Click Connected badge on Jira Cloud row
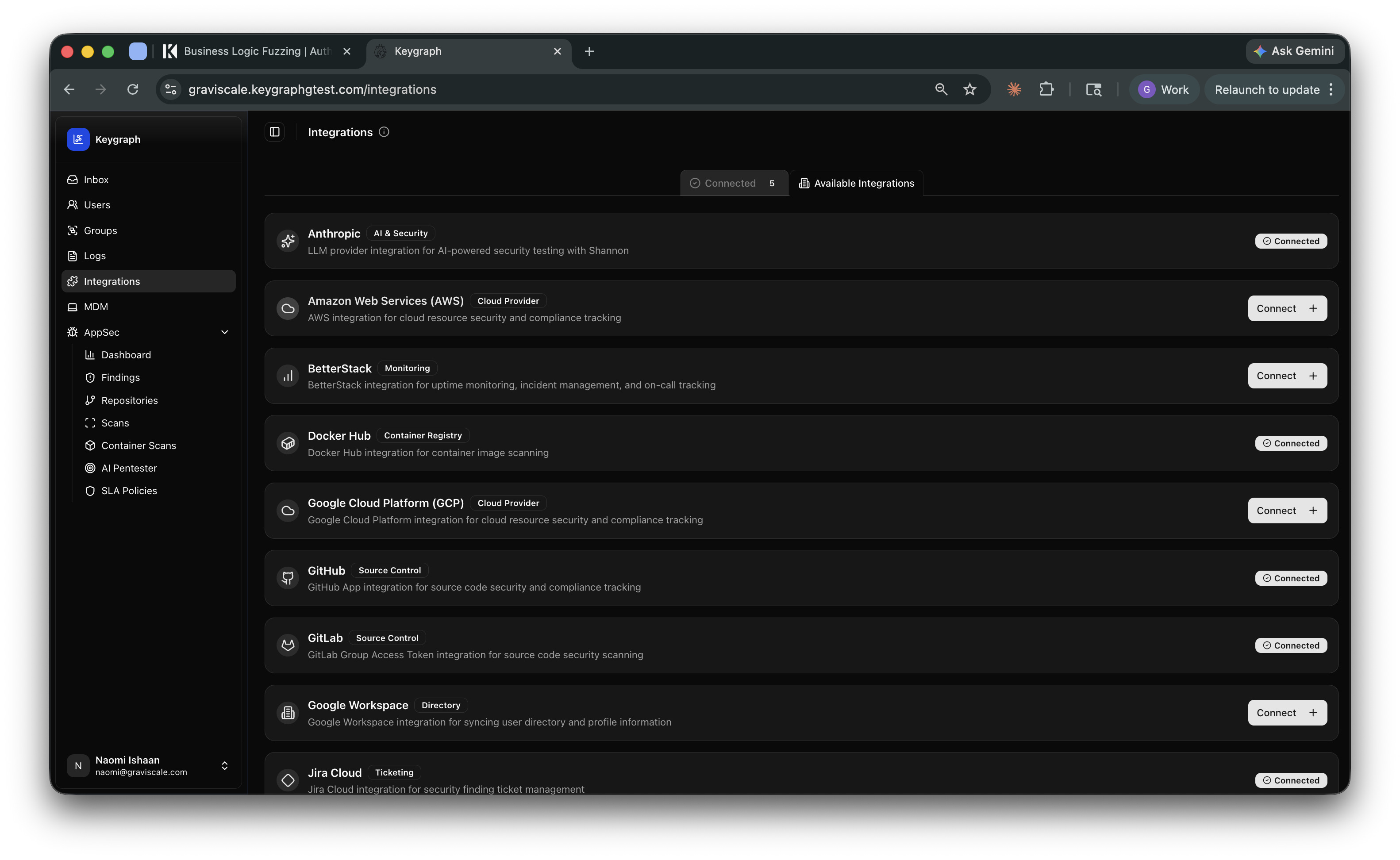1400x860 pixels. coord(1291,780)
